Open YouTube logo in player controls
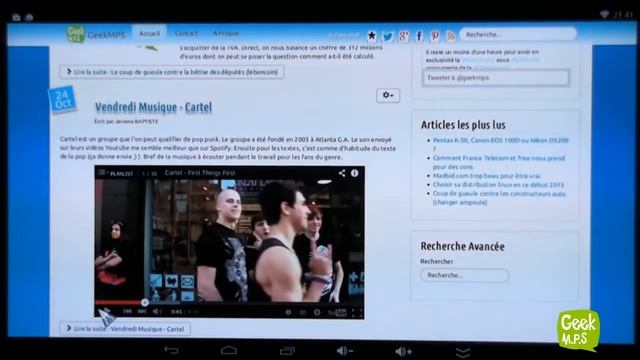This screenshot has width=640, height=360. (337, 313)
